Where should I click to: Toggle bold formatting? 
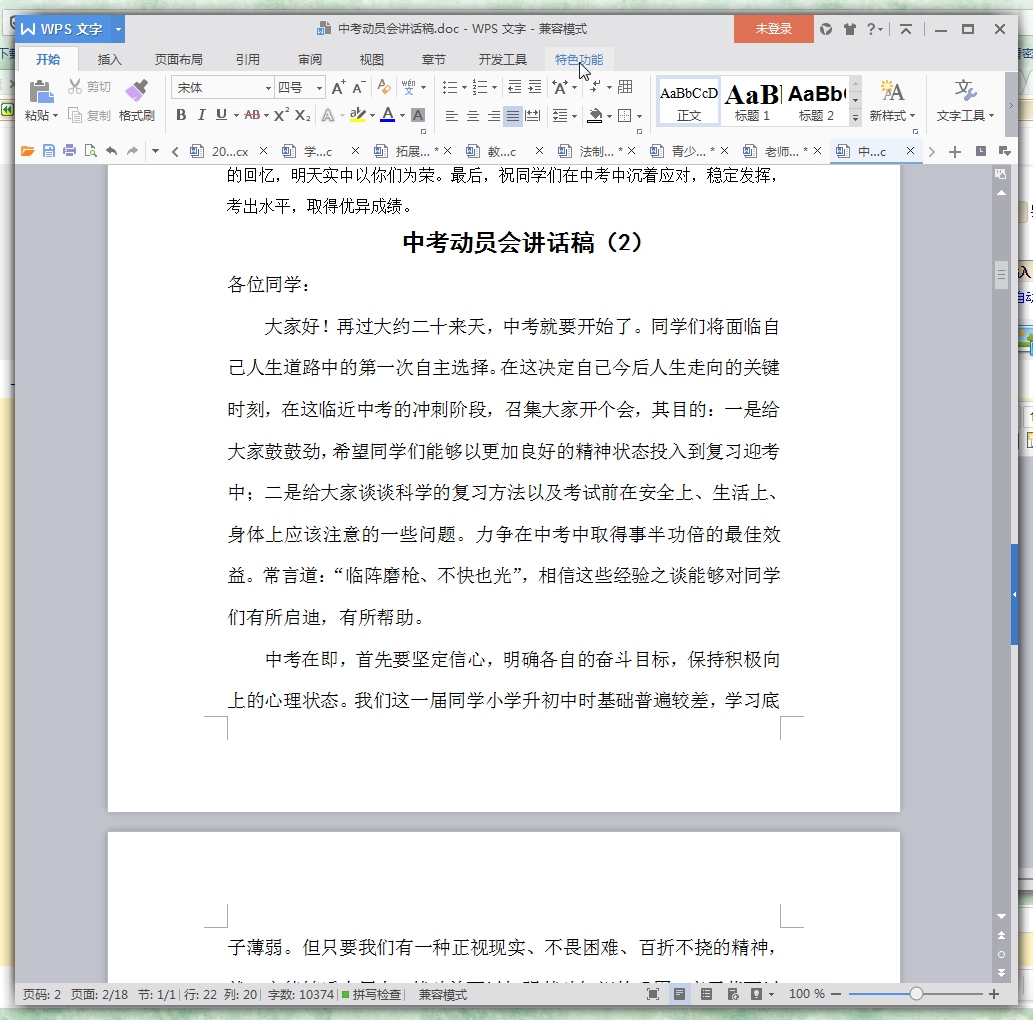click(x=181, y=114)
